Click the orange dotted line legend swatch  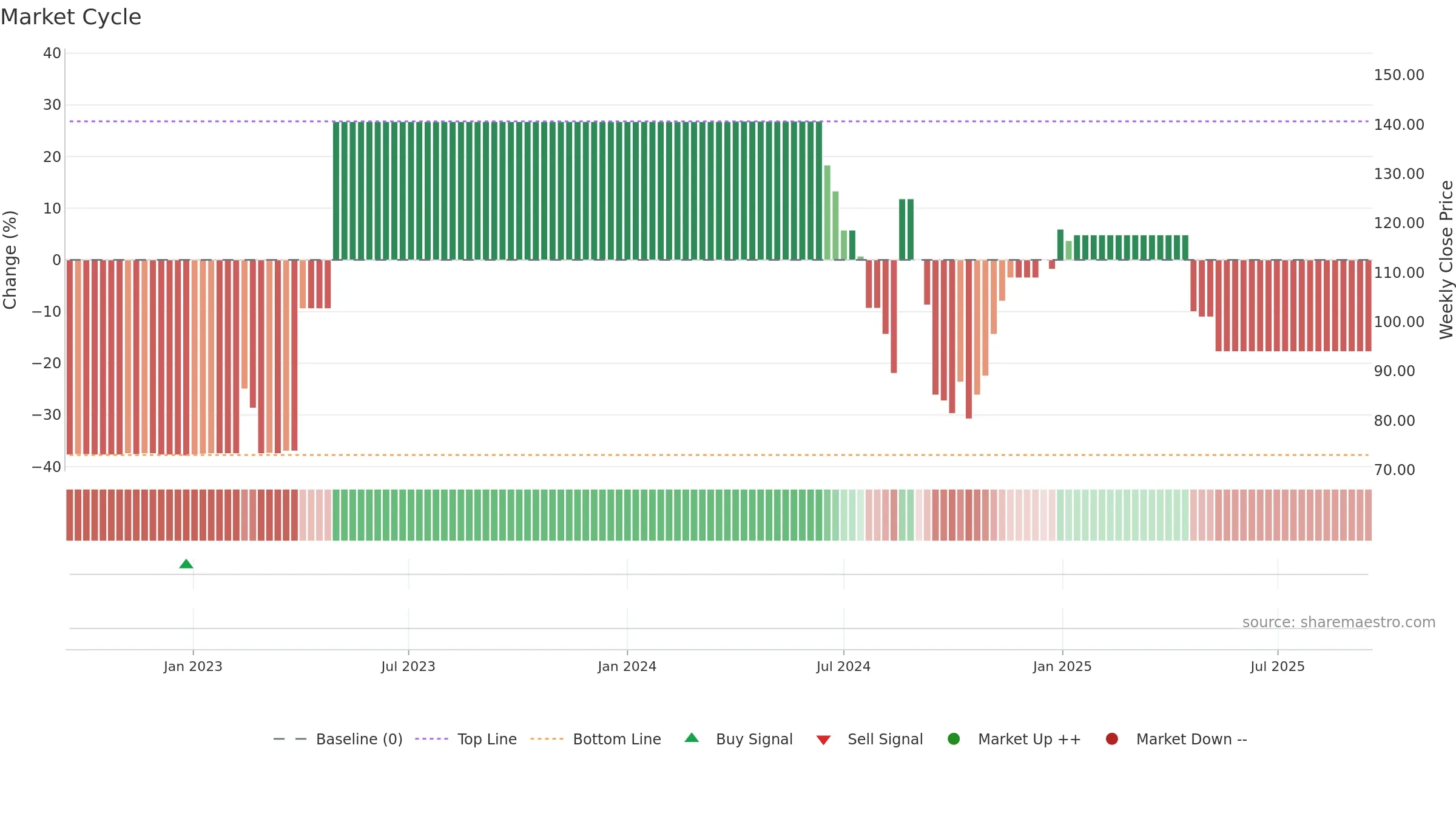point(547,739)
